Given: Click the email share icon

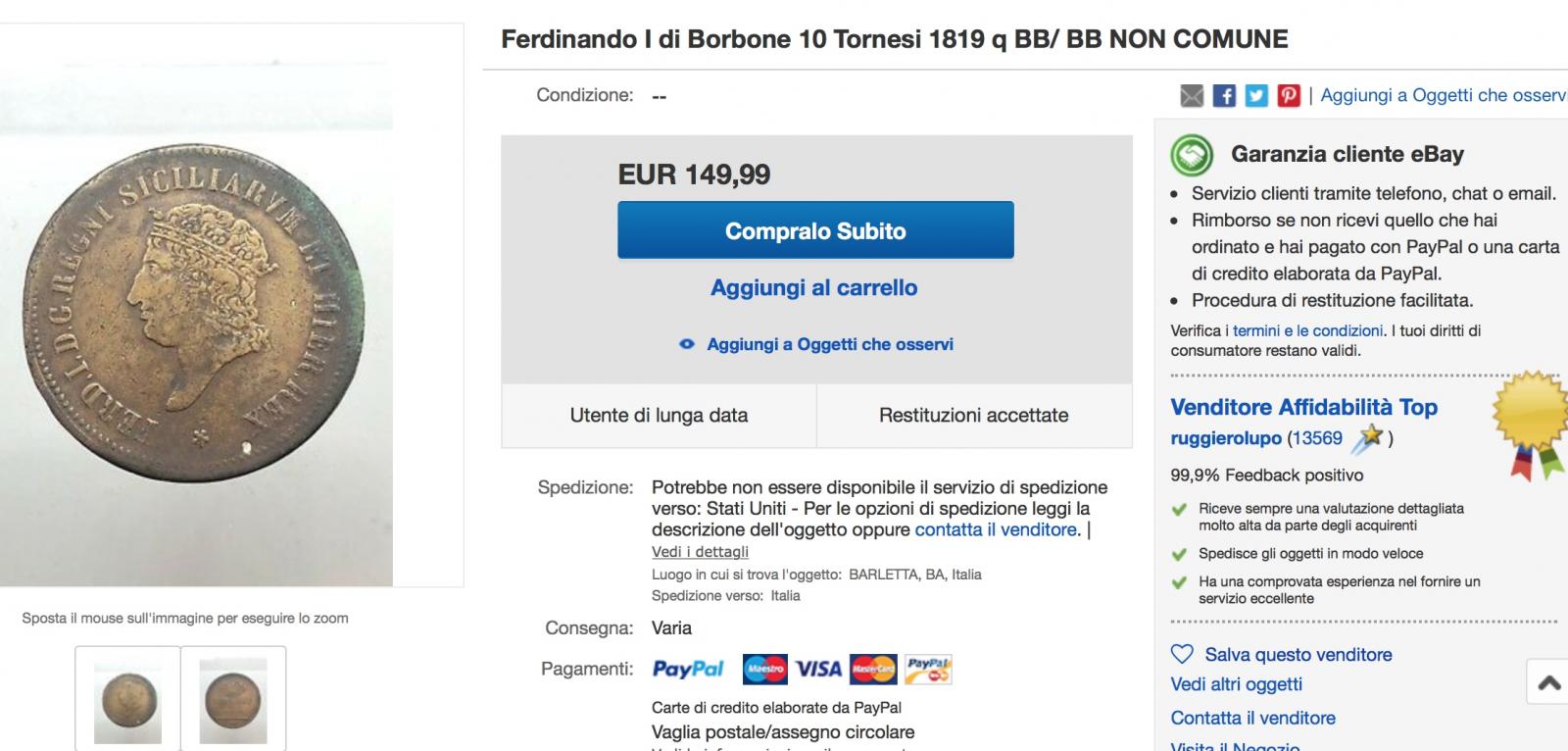Looking at the screenshot, I should (1192, 95).
